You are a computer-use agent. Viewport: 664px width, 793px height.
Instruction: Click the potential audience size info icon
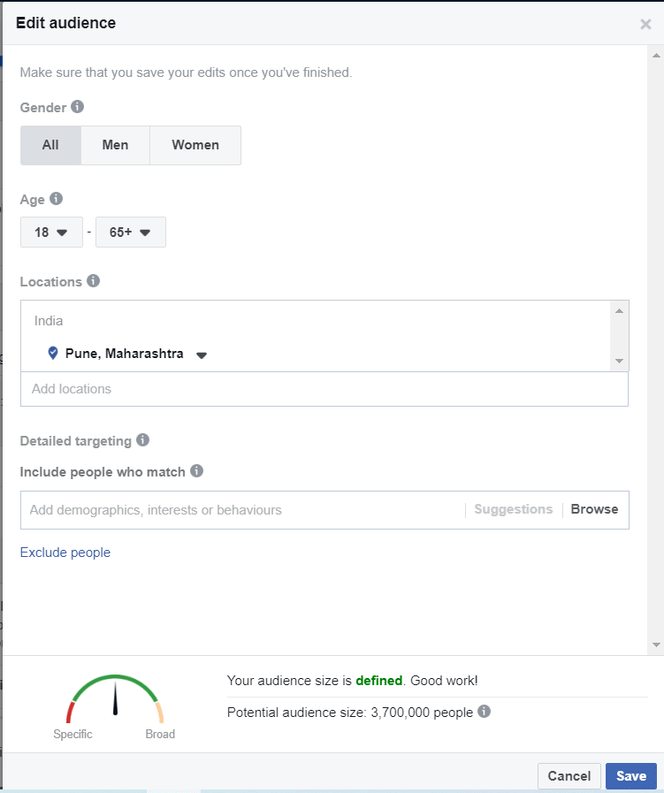point(484,712)
